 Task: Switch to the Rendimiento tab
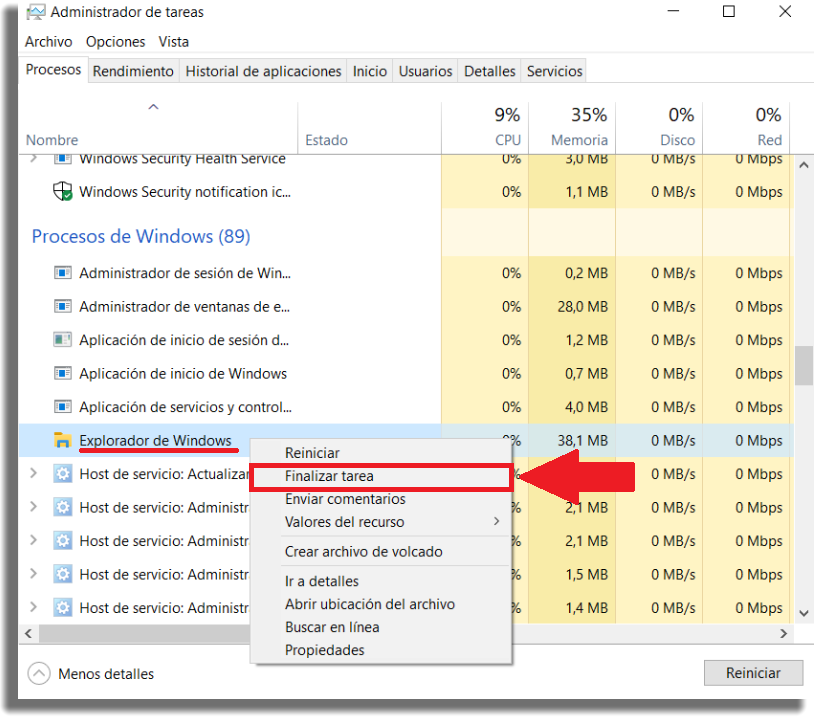(133, 71)
